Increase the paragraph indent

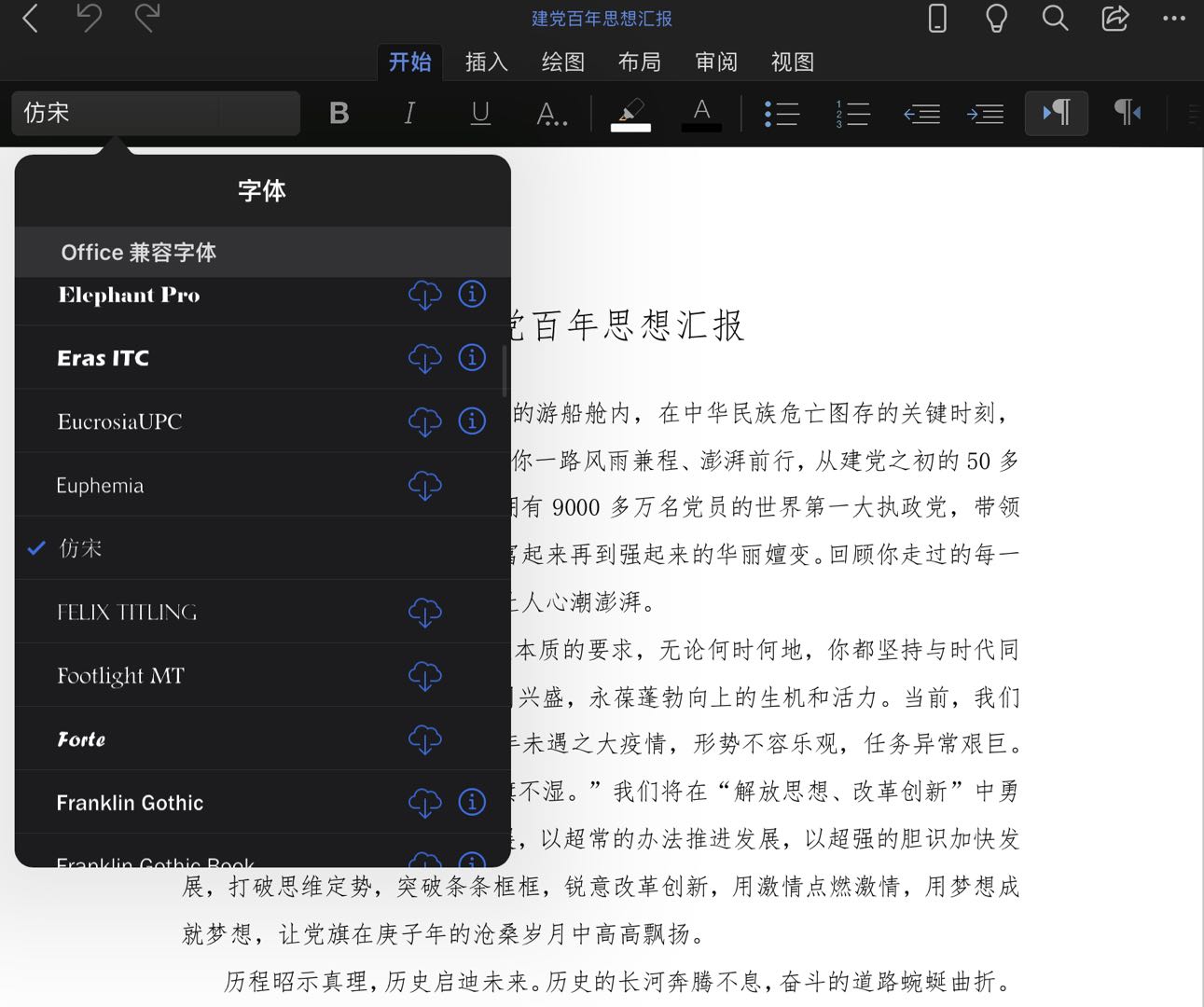coord(985,114)
